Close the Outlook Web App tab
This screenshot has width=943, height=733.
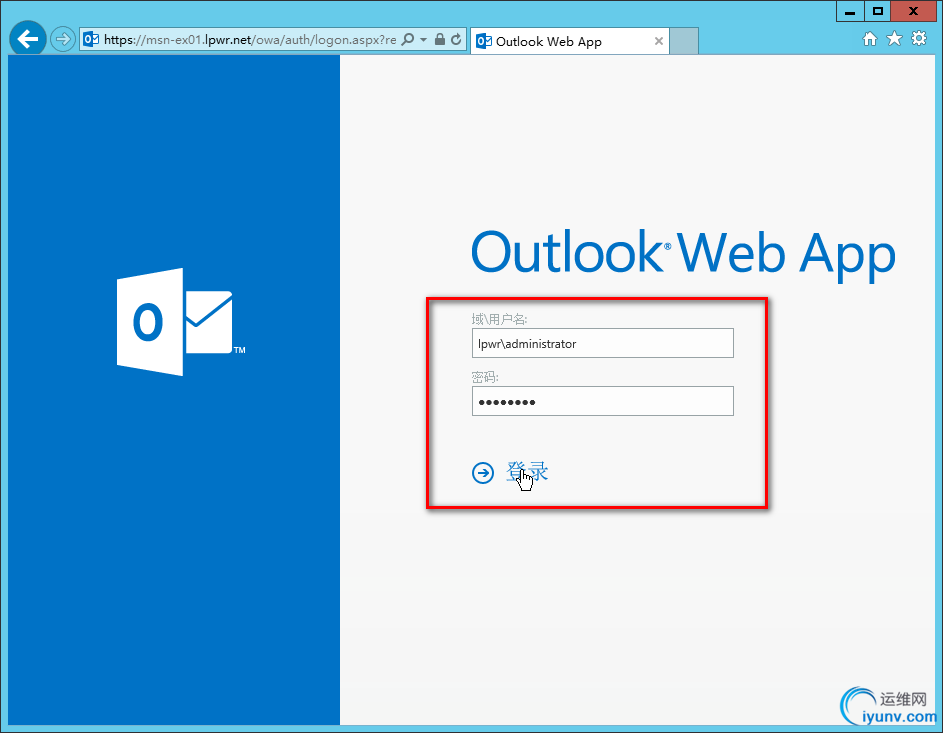pos(659,41)
